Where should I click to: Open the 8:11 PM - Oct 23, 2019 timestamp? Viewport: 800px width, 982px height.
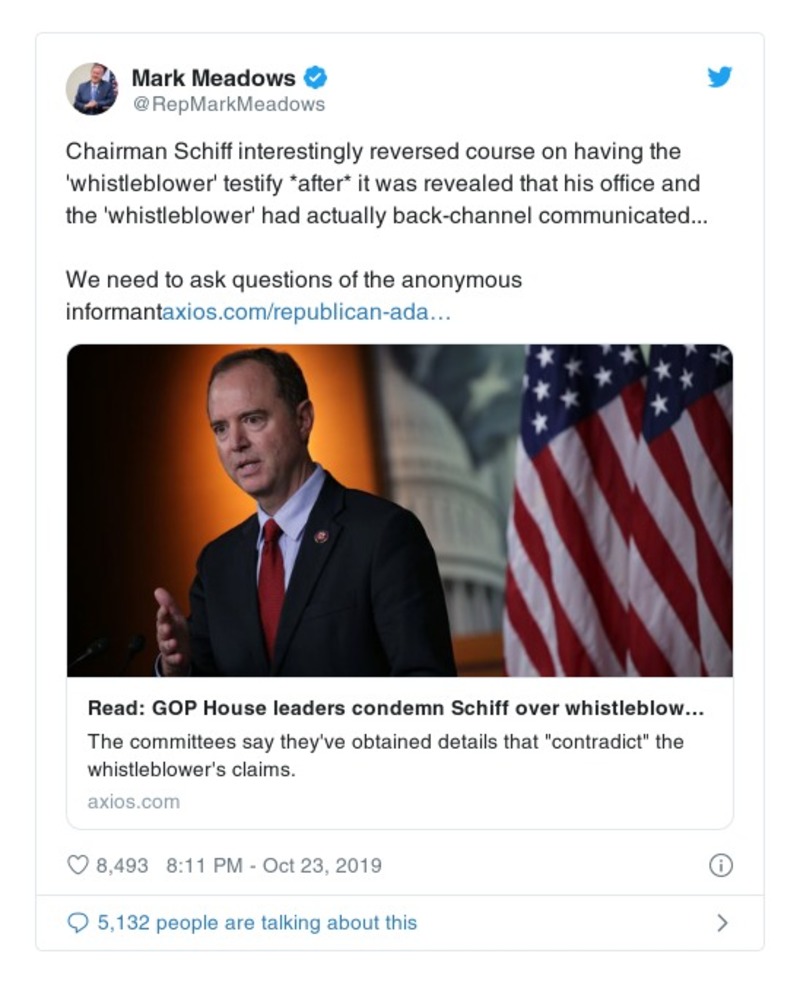pos(270,865)
